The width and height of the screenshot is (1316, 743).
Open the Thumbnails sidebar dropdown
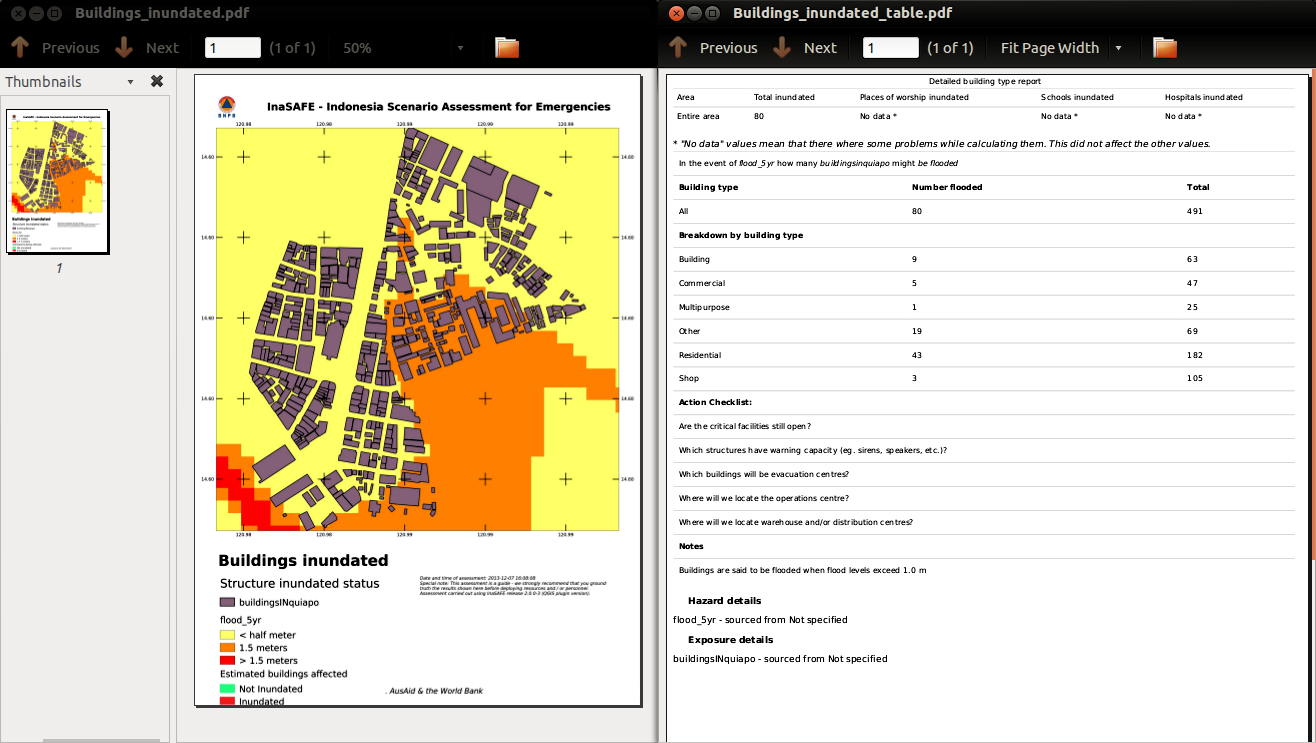pos(130,82)
